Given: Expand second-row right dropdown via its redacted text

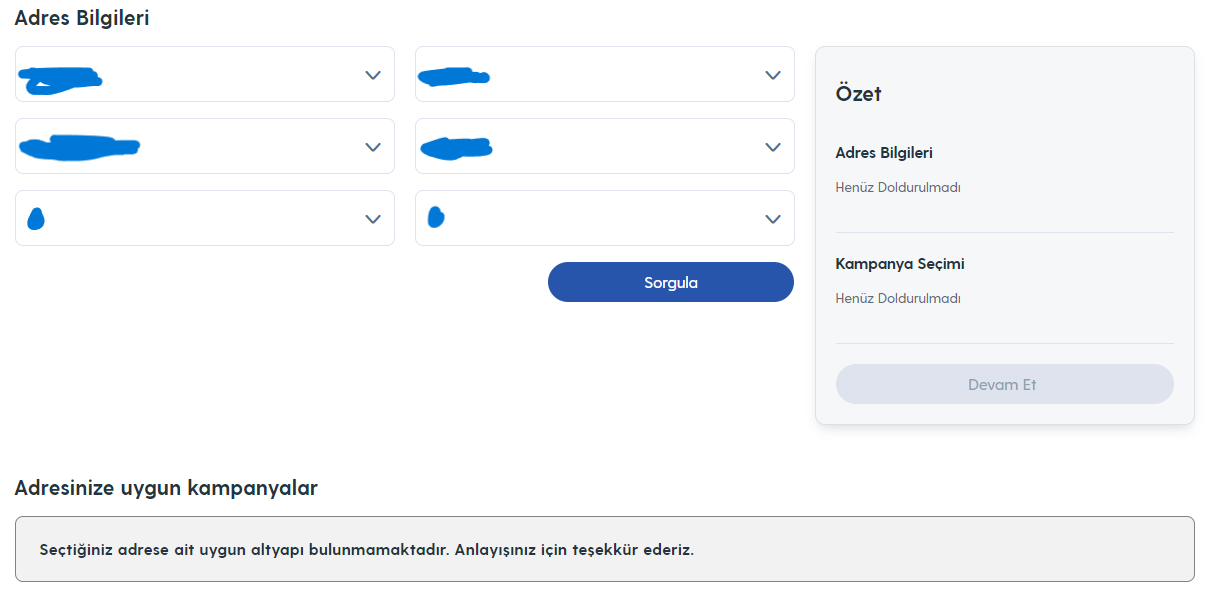Looking at the screenshot, I should 456,149.
